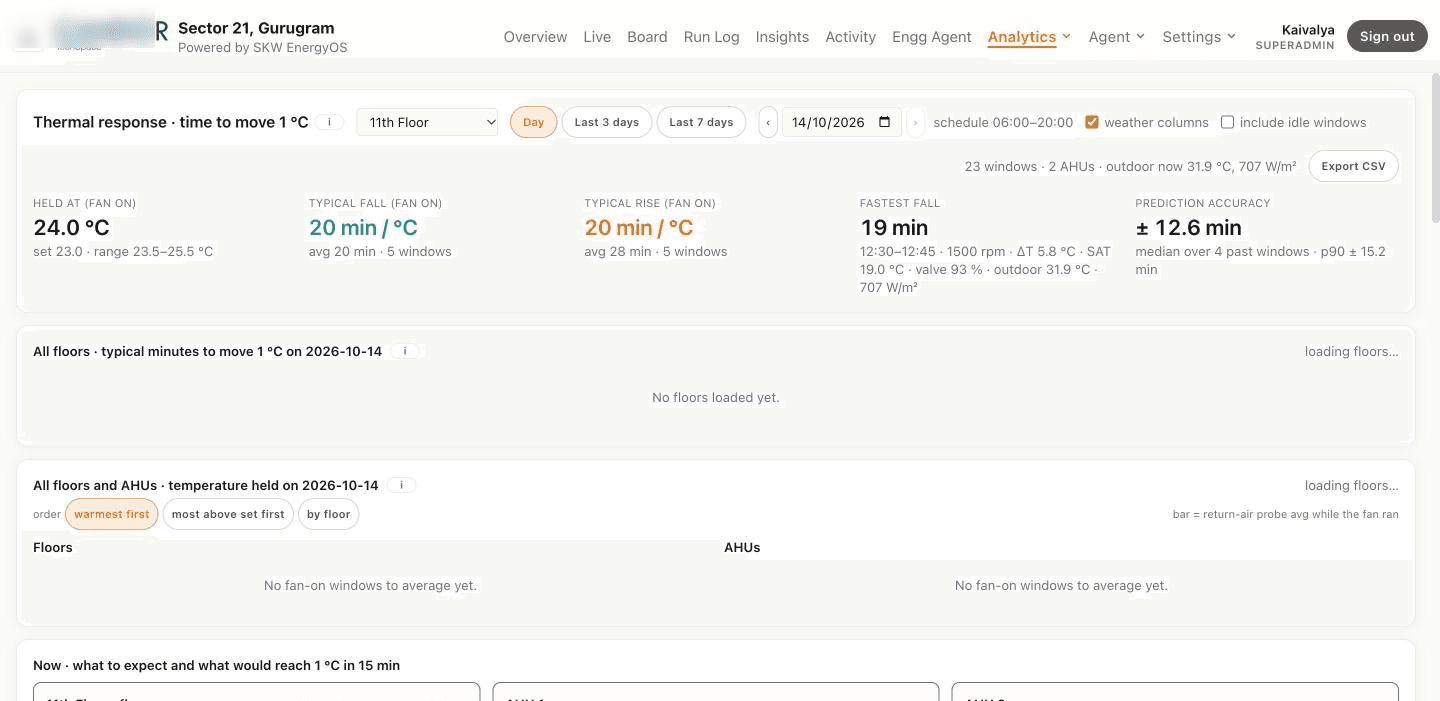Click the orange '20 min / °C' typical rise value

[639, 228]
